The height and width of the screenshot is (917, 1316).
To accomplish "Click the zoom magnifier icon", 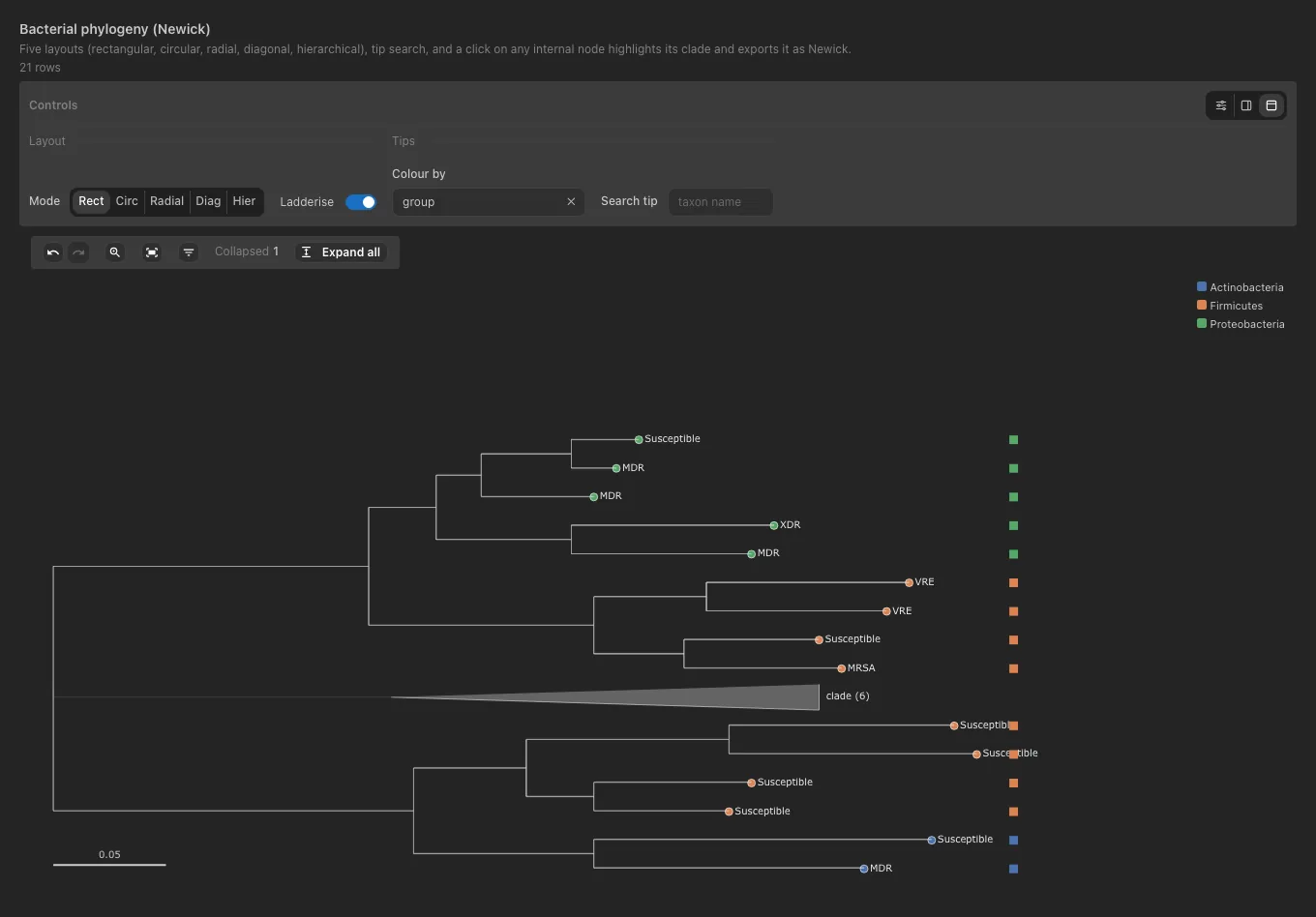I will pyautogui.click(x=115, y=252).
